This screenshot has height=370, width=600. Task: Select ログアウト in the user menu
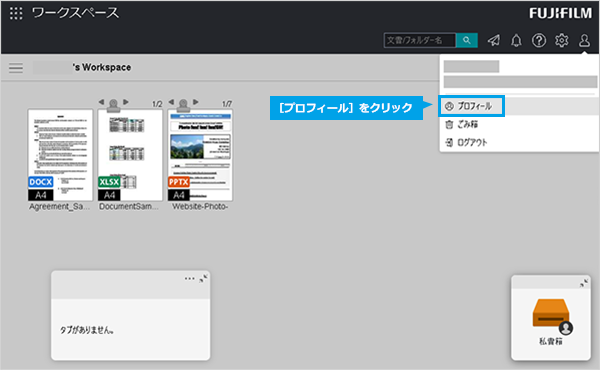(x=519, y=143)
